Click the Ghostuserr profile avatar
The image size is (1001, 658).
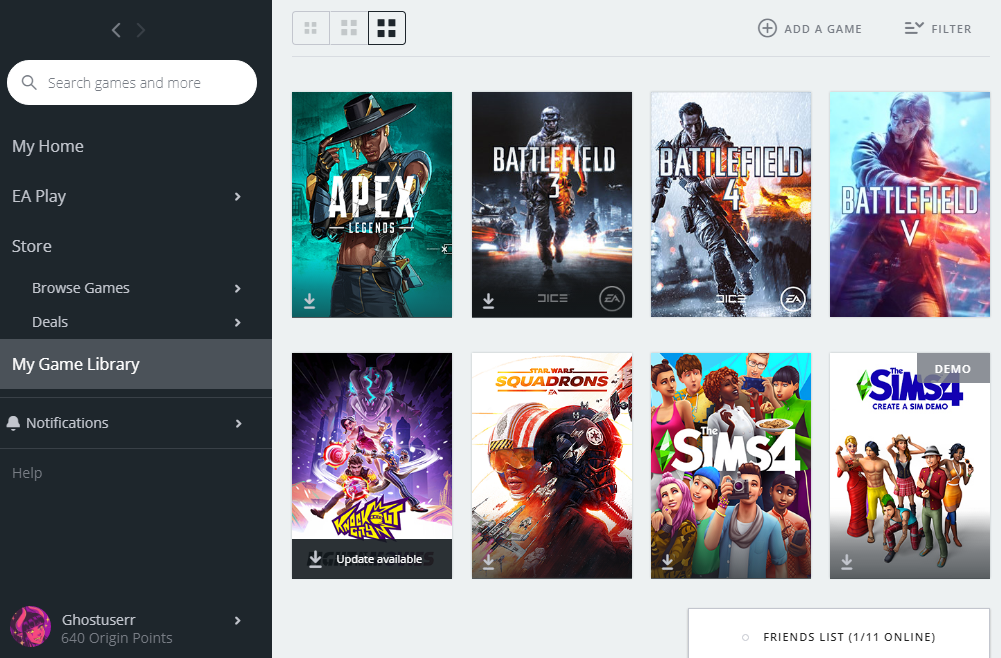click(30, 626)
